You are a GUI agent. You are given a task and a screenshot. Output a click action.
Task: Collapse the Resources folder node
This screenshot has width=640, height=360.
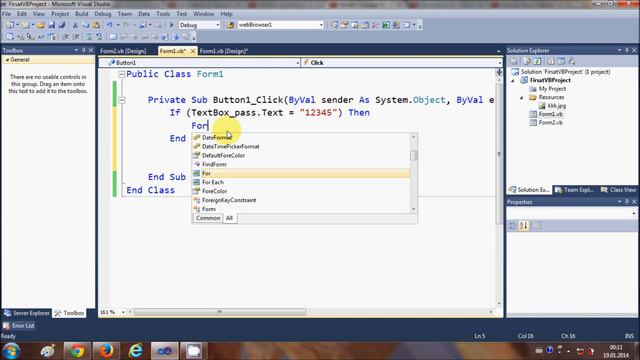tap(522, 98)
